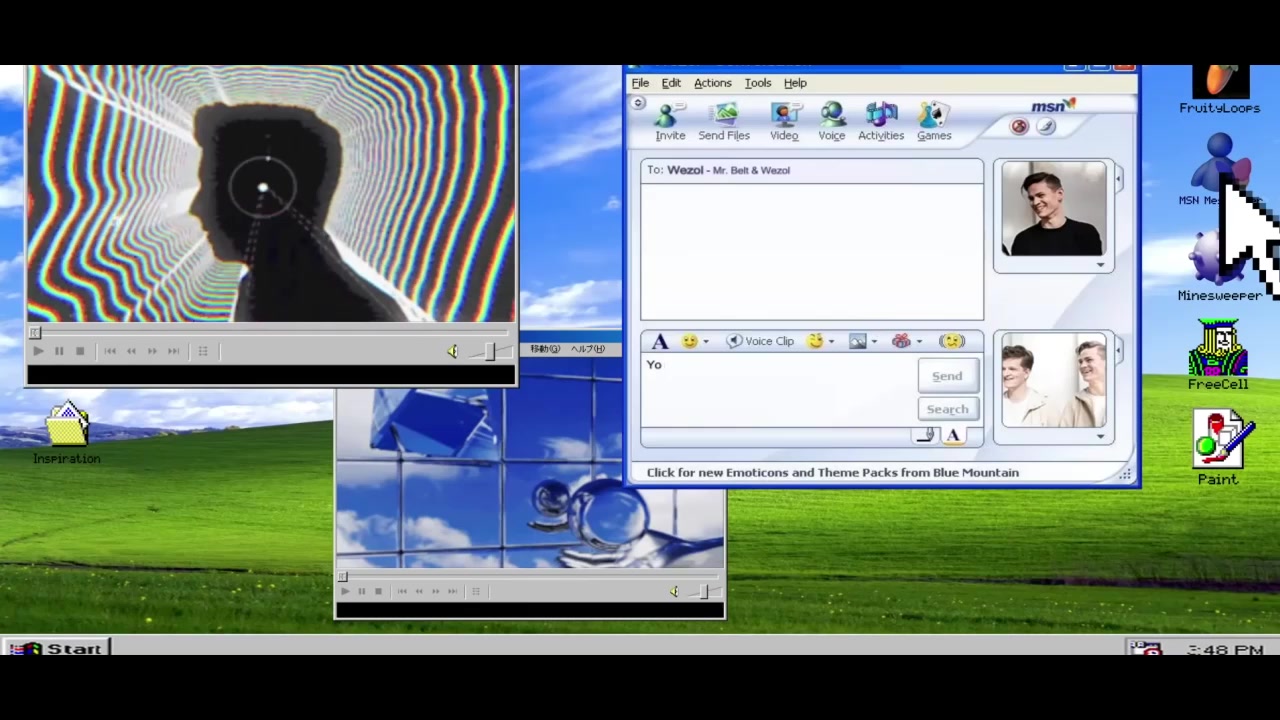Launch Games from the MSN toolbar

pyautogui.click(x=934, y=121)
